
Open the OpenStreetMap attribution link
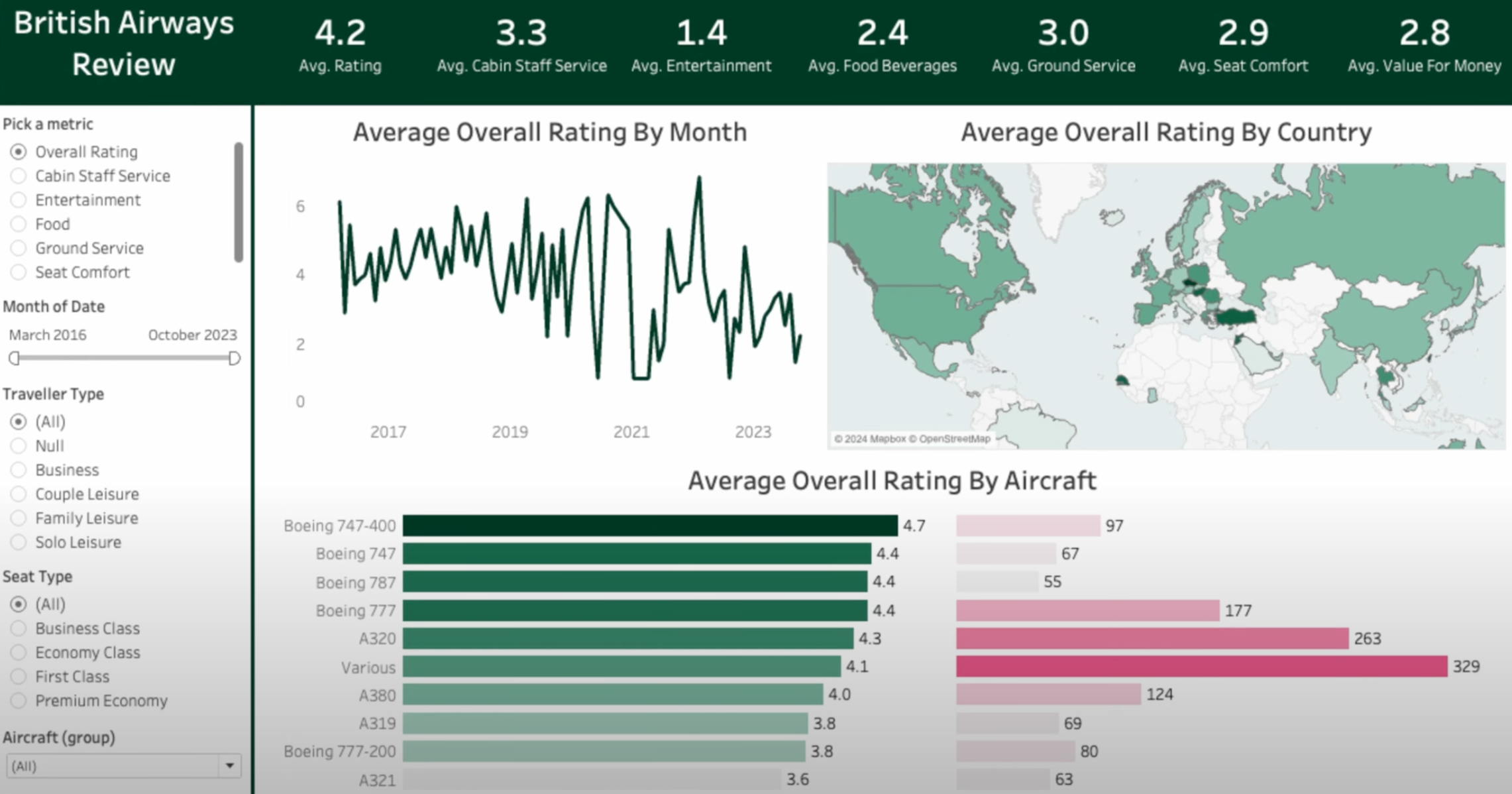(x=955, y=439)
